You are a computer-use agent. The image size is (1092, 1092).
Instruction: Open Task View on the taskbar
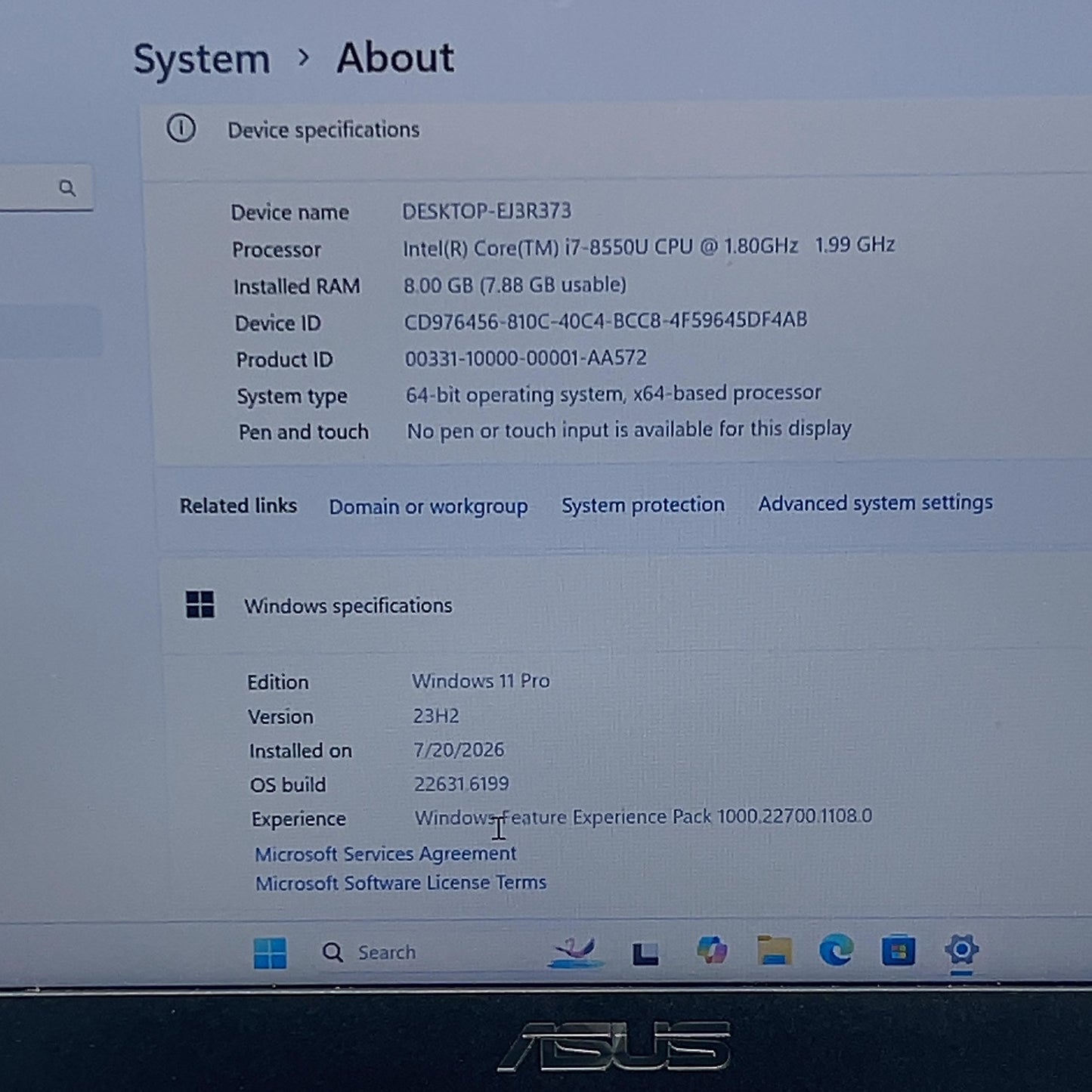tap(645, 953)
